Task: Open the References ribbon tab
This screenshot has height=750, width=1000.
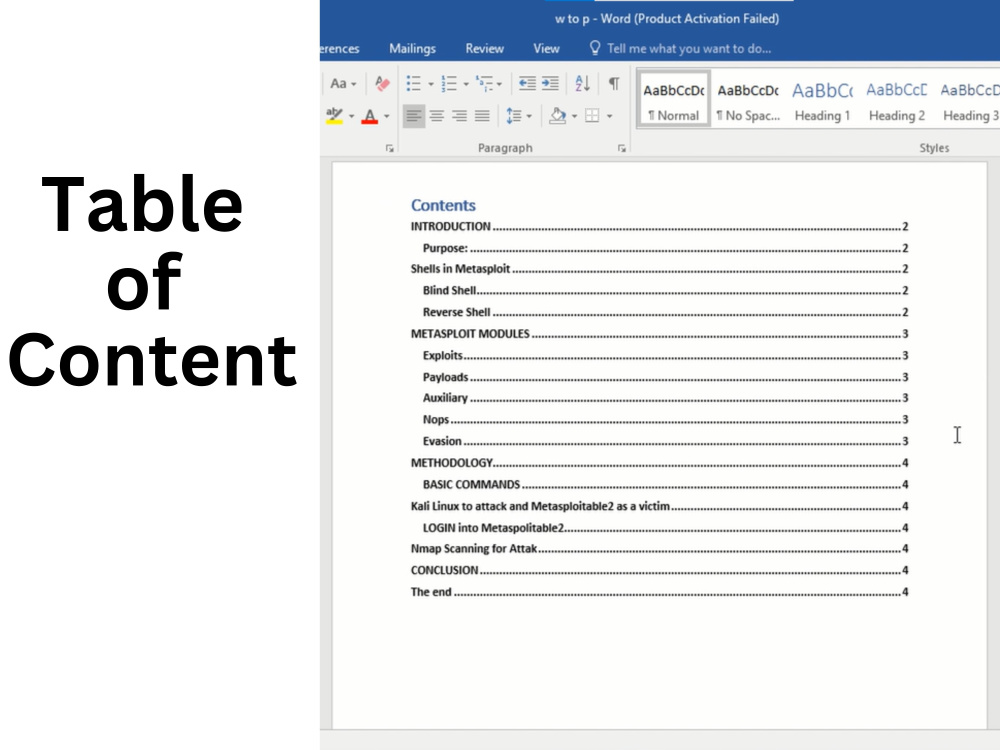Action: [339, 48]
